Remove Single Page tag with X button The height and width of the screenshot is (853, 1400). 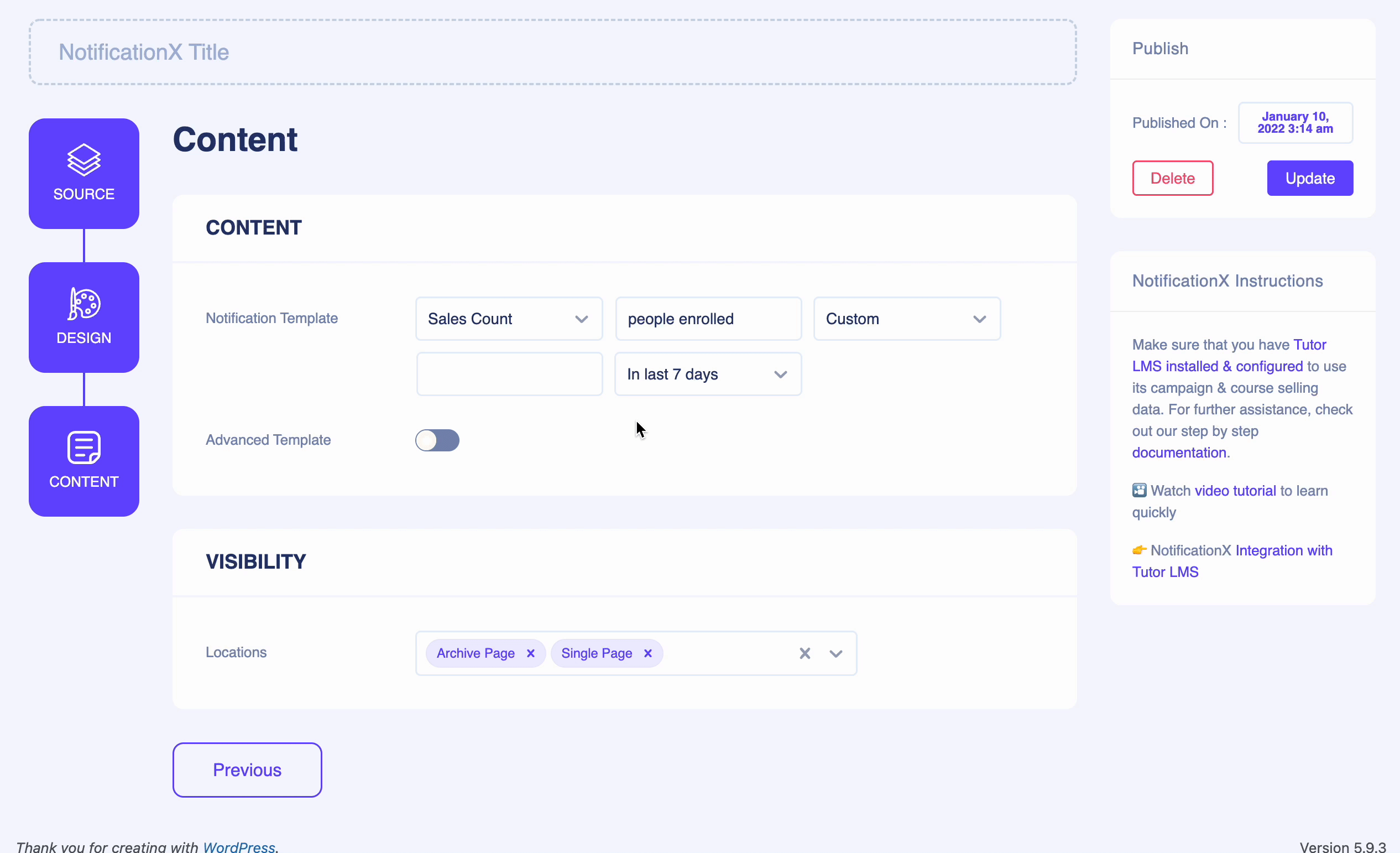pos(647,653)
